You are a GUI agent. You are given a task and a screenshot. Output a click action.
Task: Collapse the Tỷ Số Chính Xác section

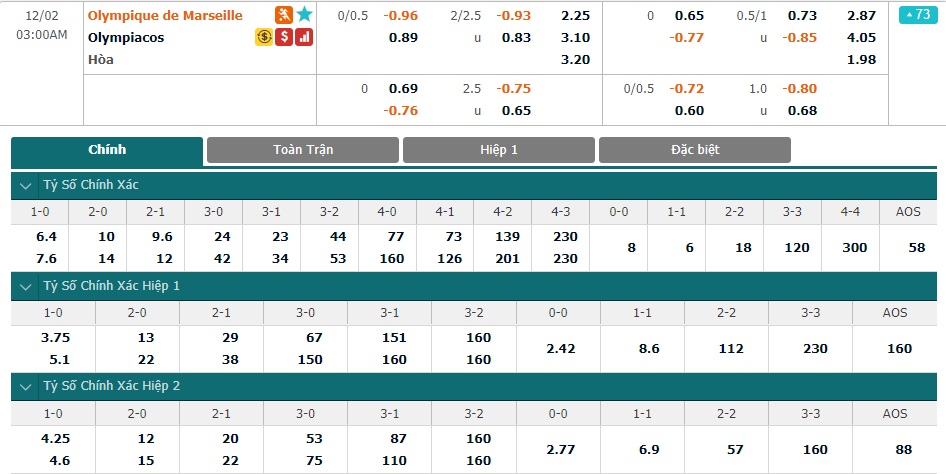click(x=25, y=186)
